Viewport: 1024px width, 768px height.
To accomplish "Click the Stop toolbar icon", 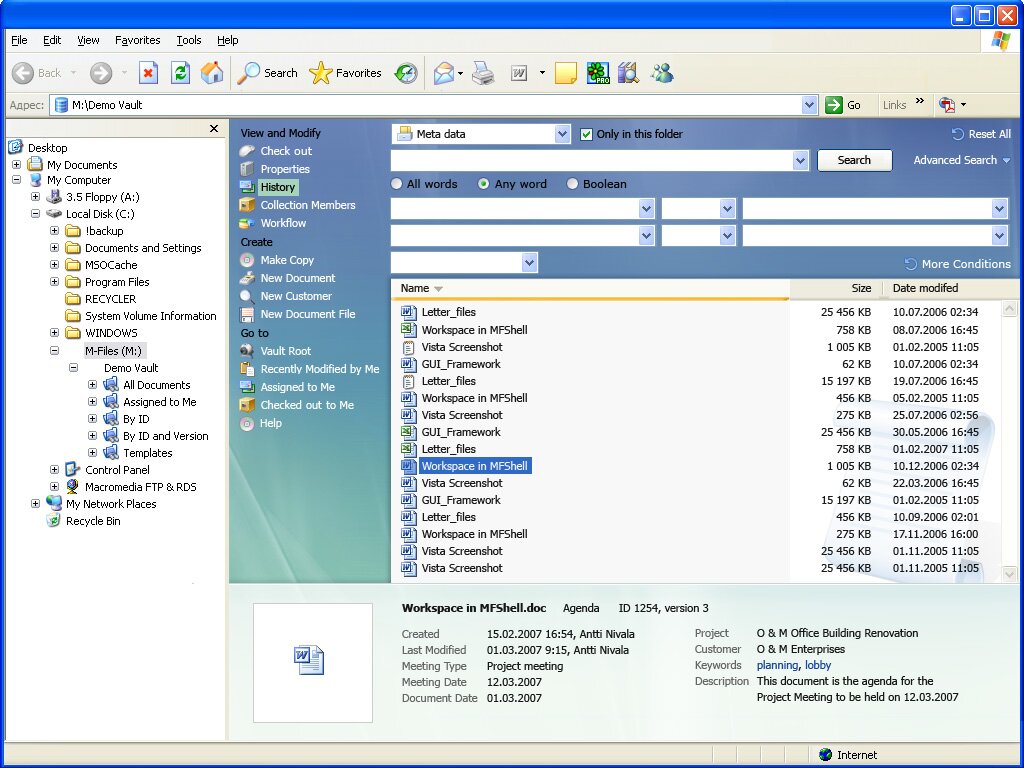I will click(x=148, y=73).
